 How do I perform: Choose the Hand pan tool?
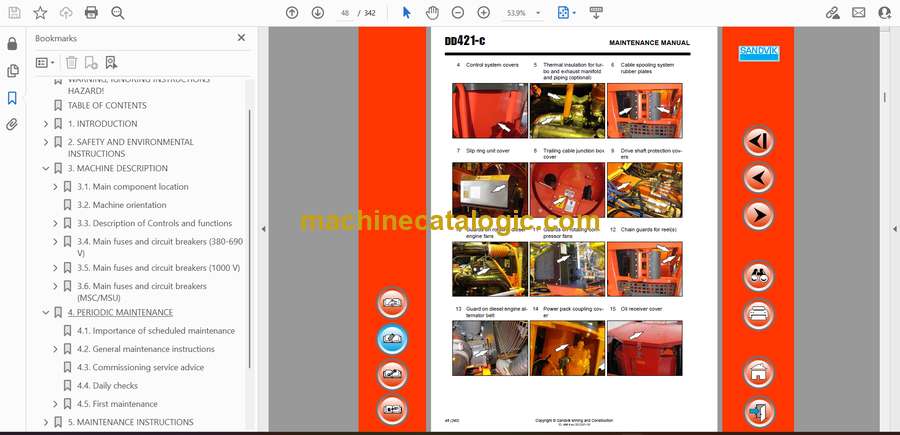click(432, 13)
